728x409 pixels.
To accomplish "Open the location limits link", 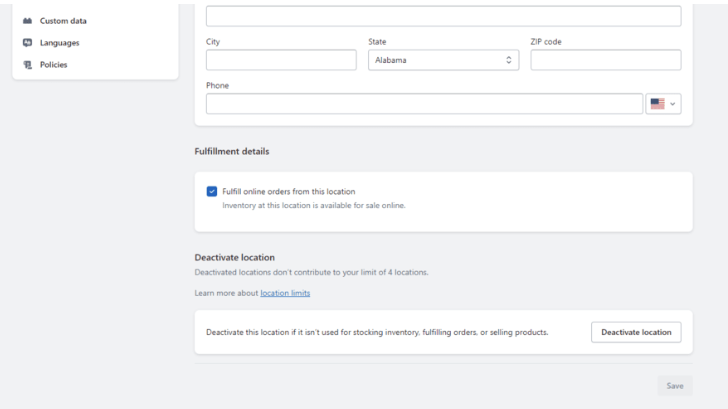I will 285,293.
